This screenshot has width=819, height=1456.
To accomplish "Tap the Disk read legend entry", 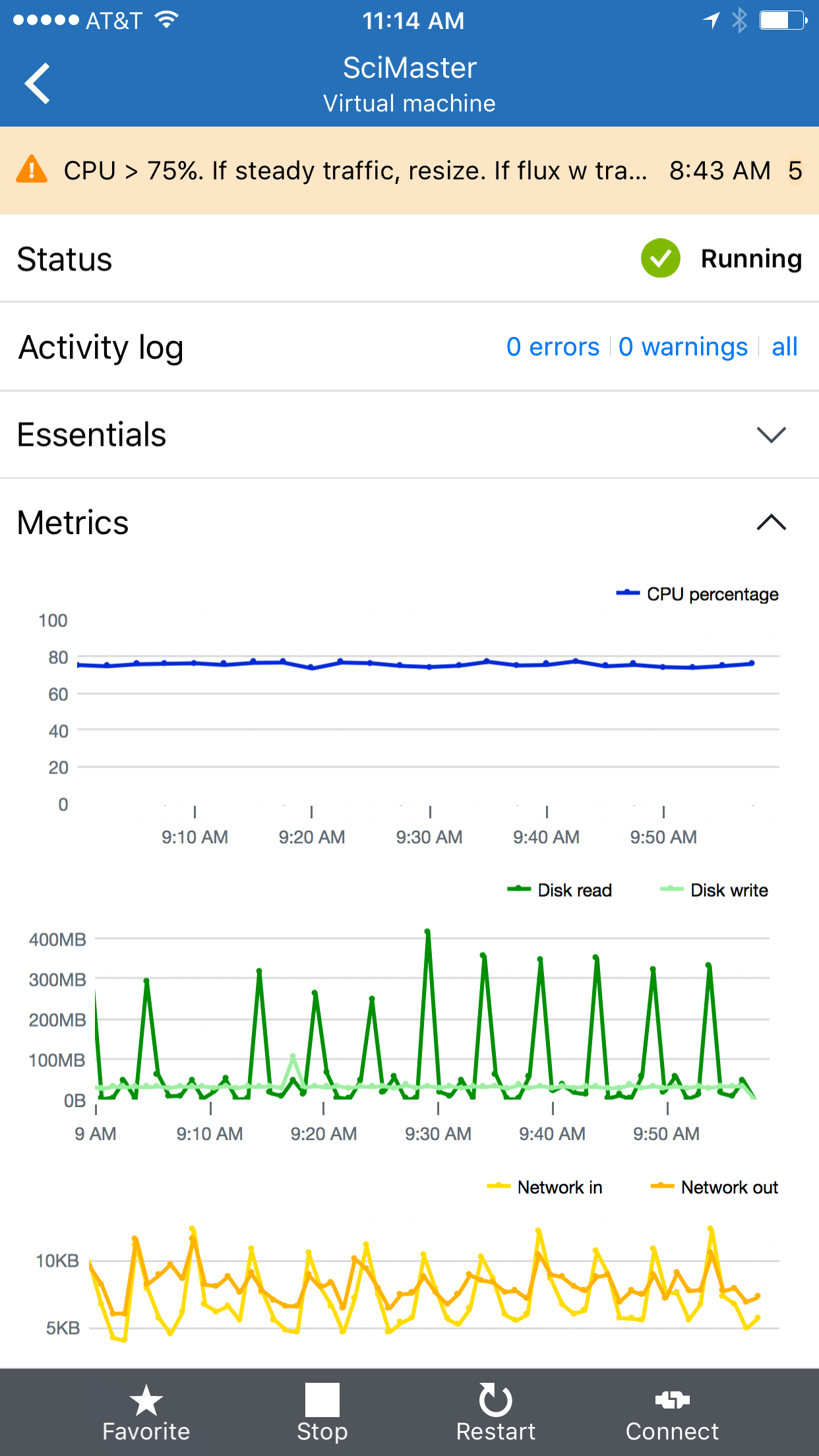I will 559,890.
